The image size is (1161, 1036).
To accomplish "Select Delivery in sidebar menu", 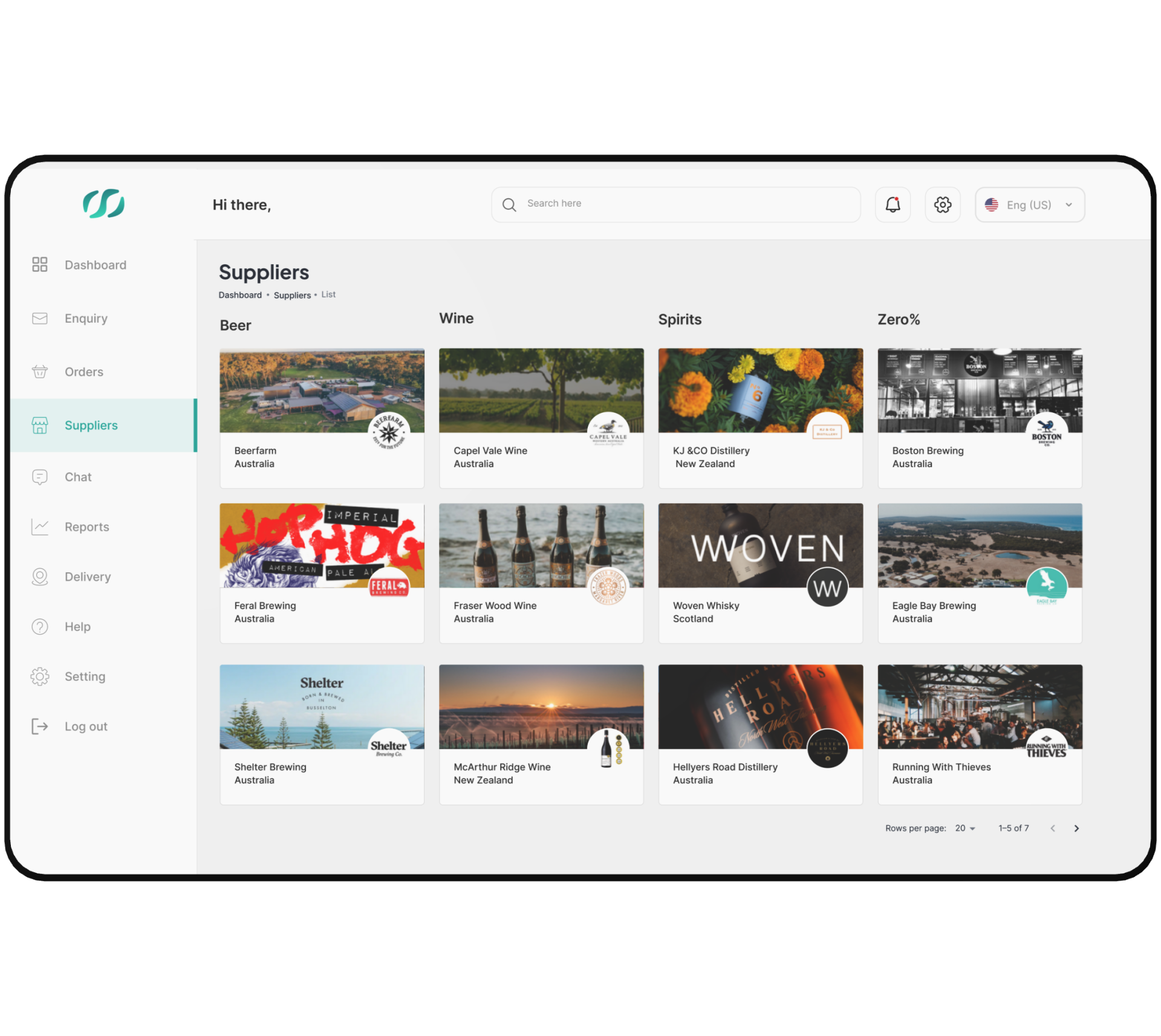I will (x=88, y=577).
